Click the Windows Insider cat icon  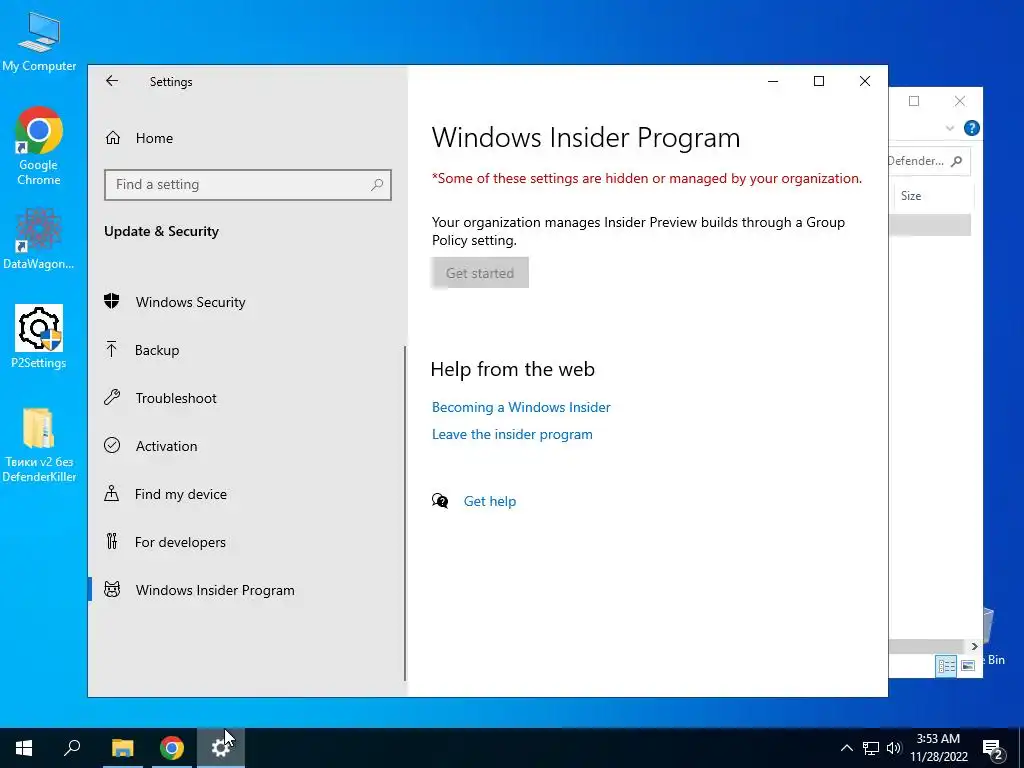point(112,590)
